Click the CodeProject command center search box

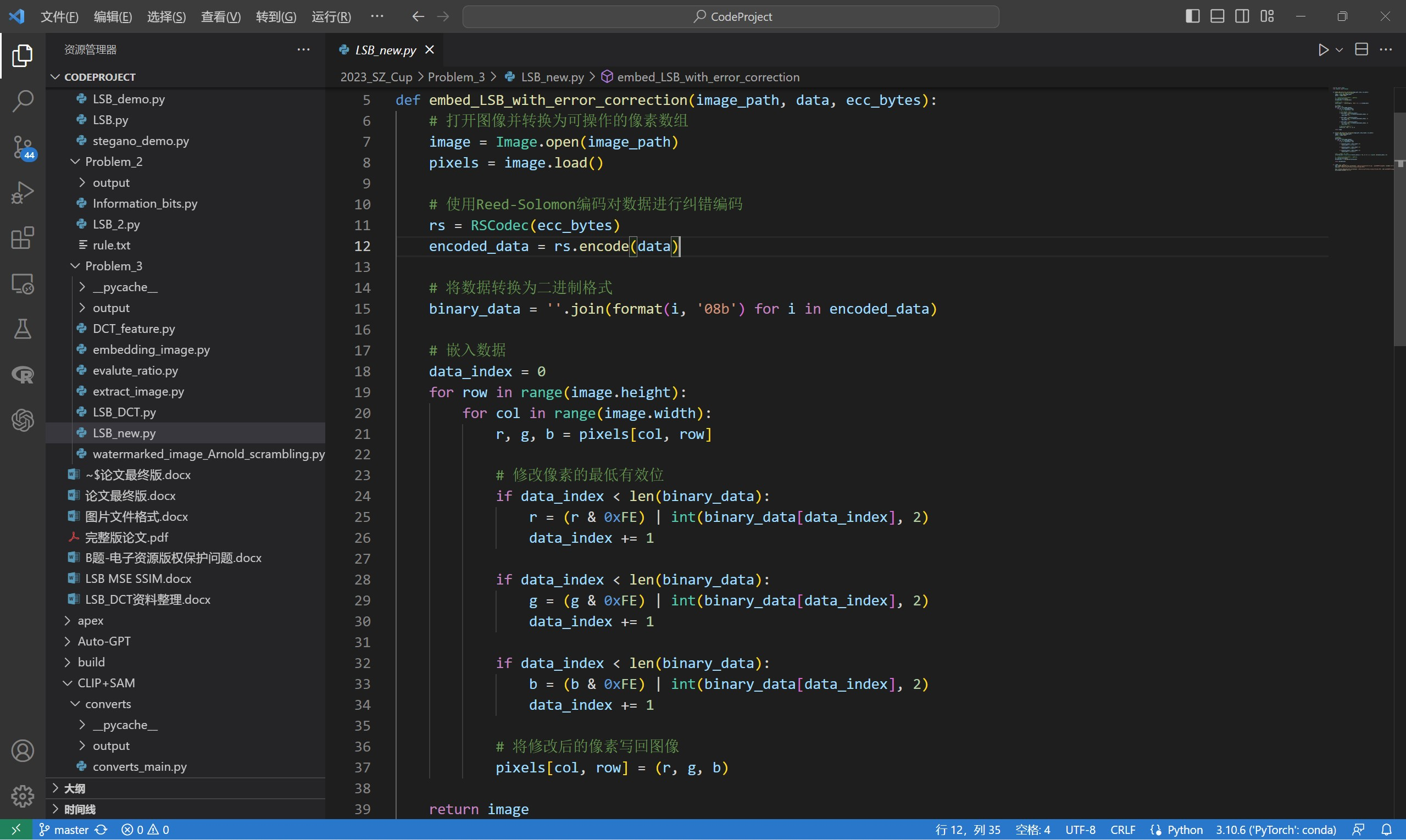pos(730,16)
